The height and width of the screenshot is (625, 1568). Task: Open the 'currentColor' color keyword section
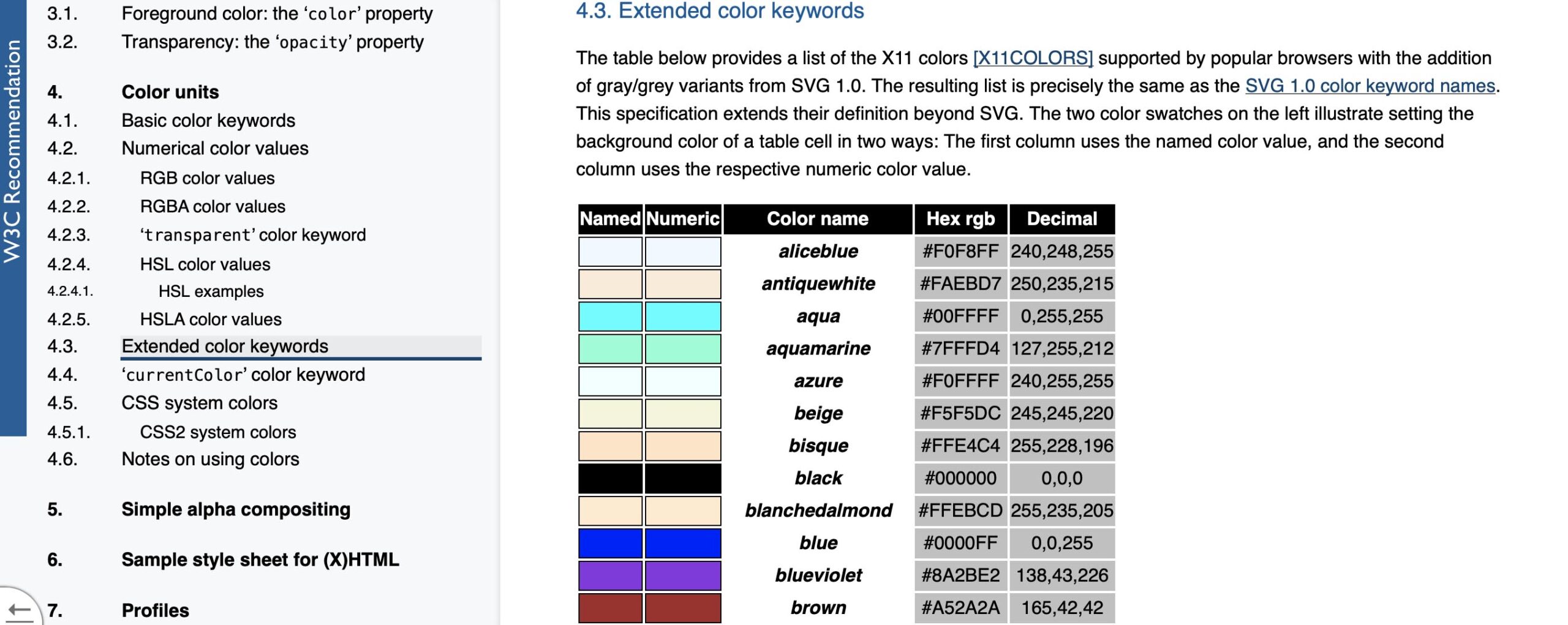(243, 375)
